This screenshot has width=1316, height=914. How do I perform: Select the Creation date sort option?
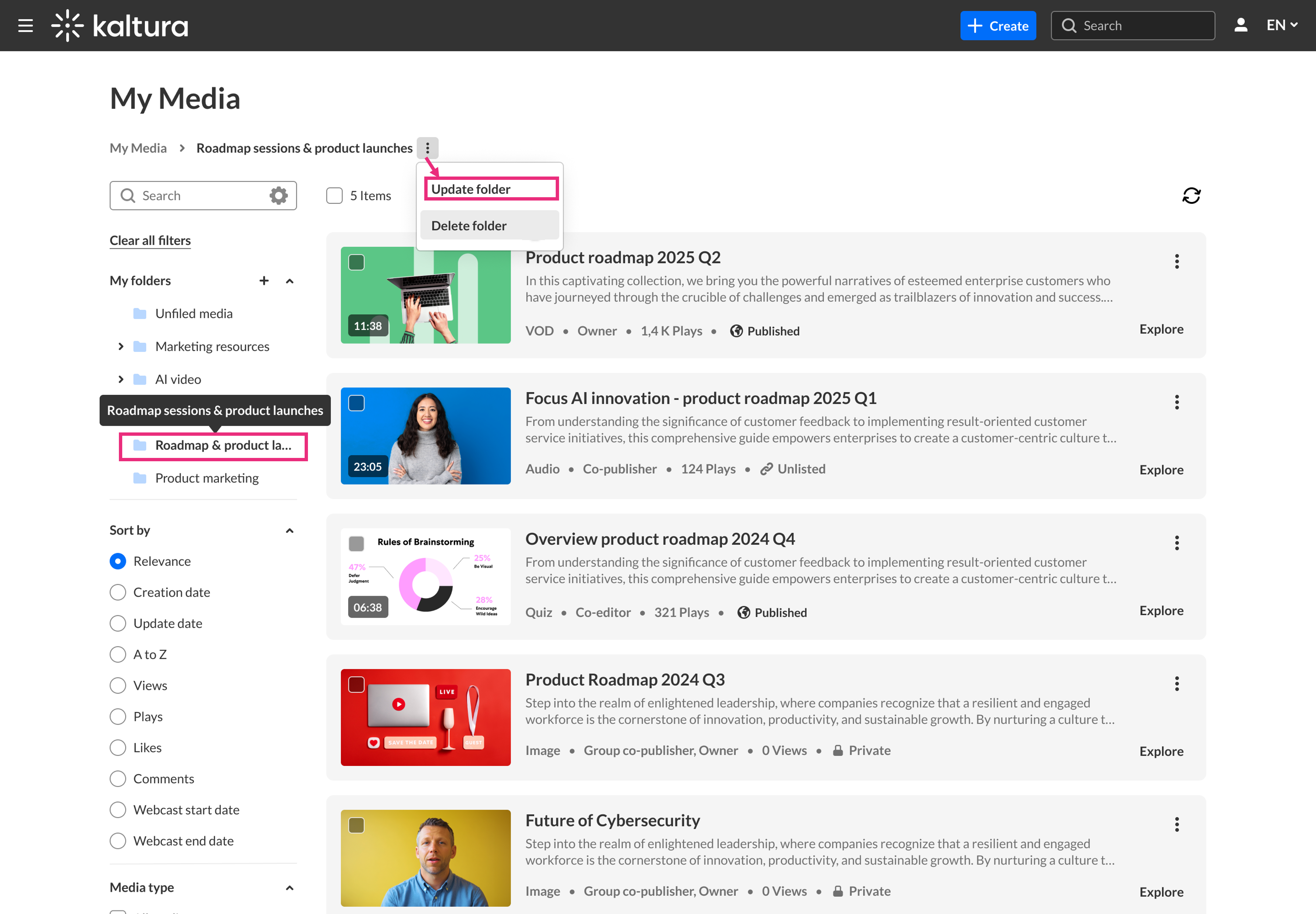point(118,592)
